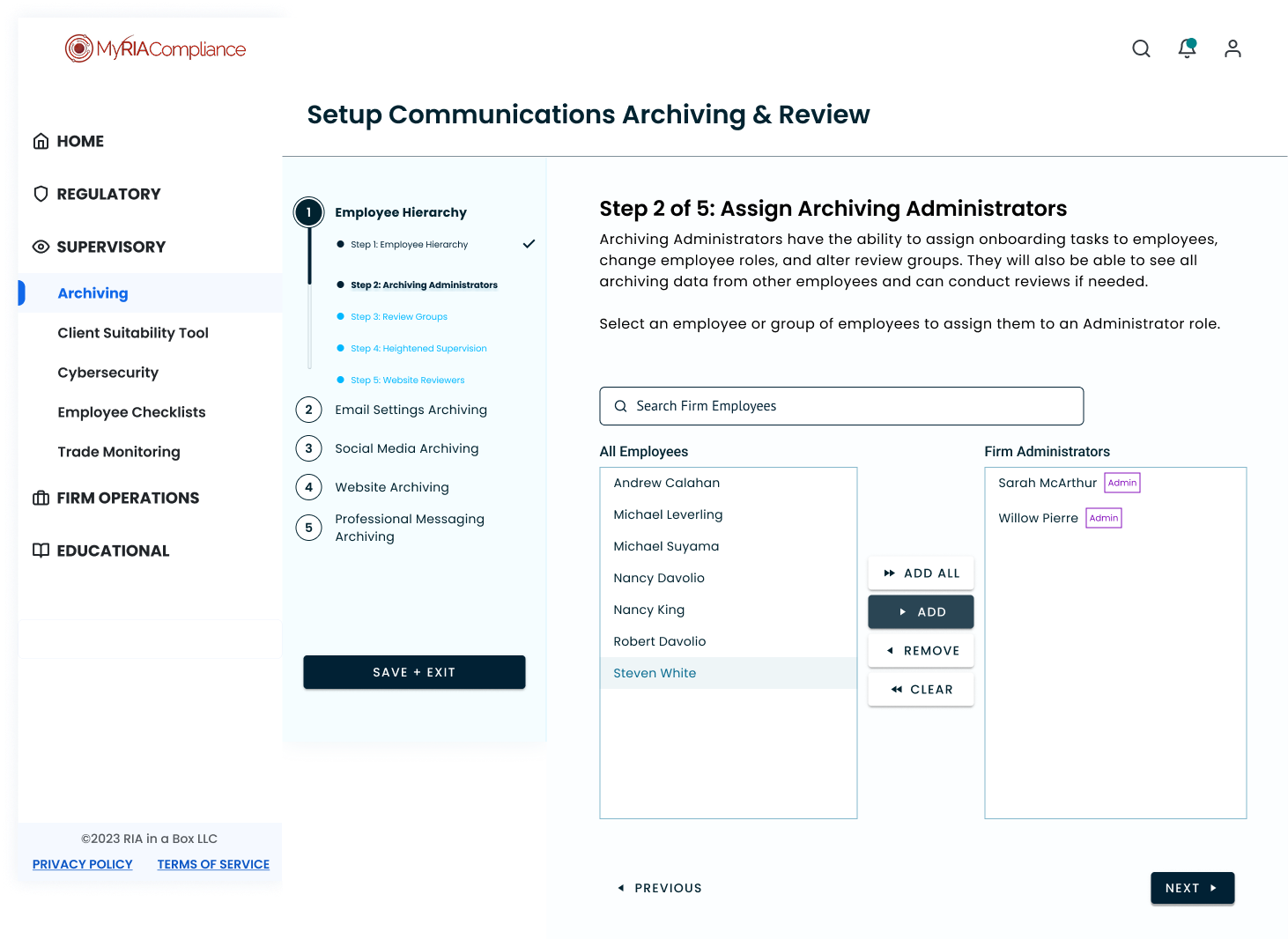Screen dimensions: 1288x939
Task: Open the user profile icon
Action: pyautogui.click(x=1232, y=48)
